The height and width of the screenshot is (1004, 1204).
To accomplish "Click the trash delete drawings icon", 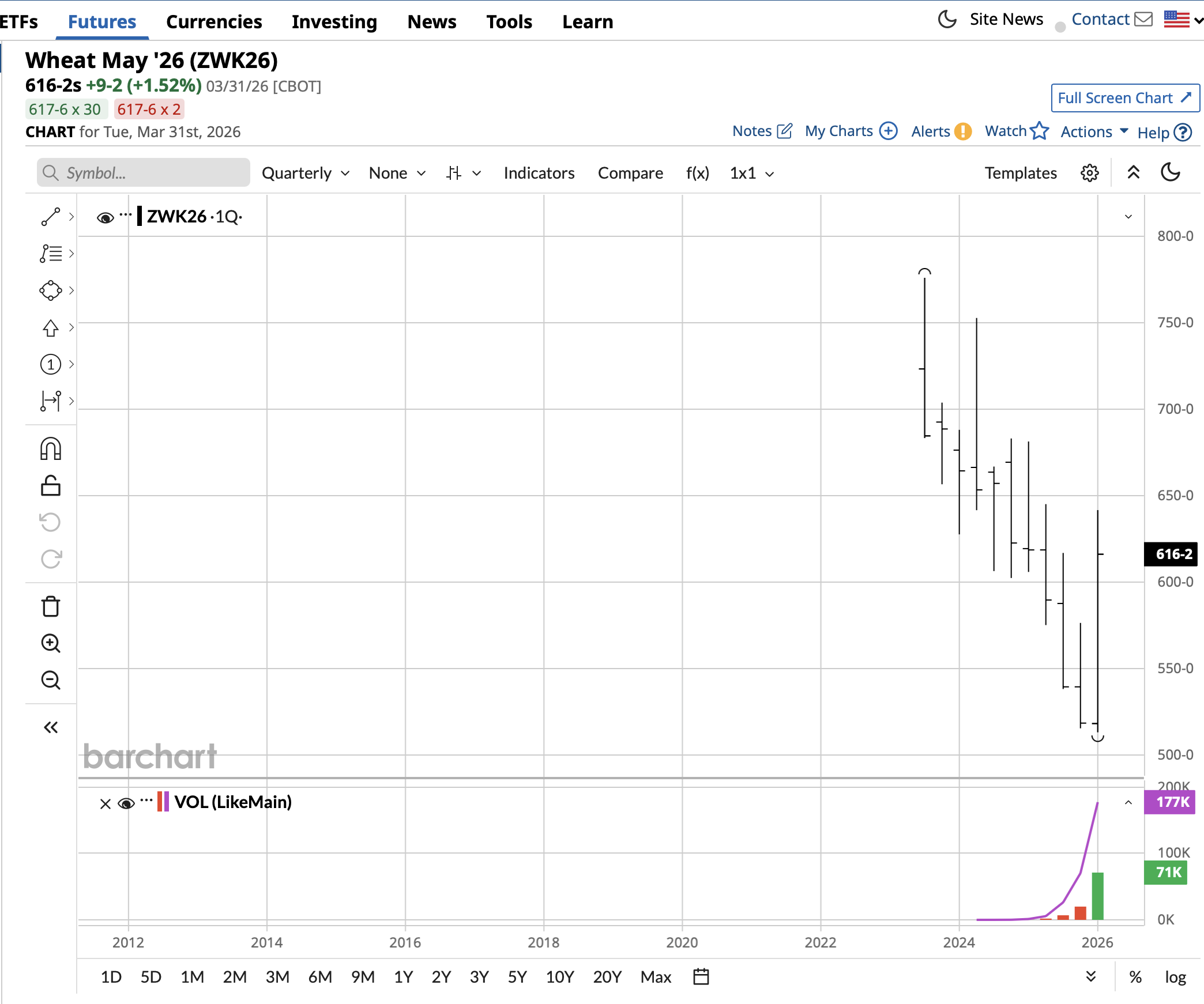I will 51,606.
